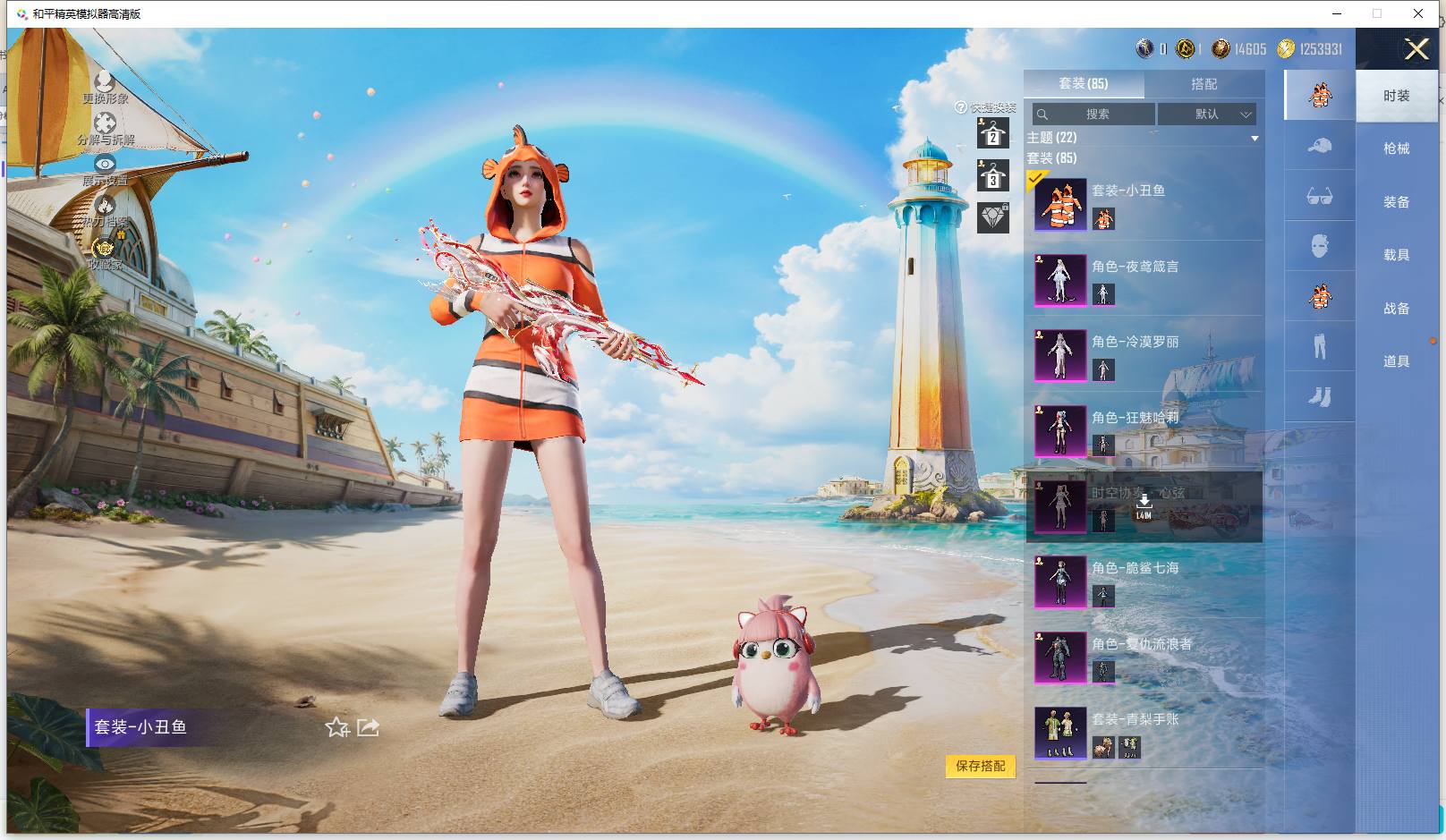The image size is (1446, 840).
Task: Select the hat category icon
Action: point(1320,146)
